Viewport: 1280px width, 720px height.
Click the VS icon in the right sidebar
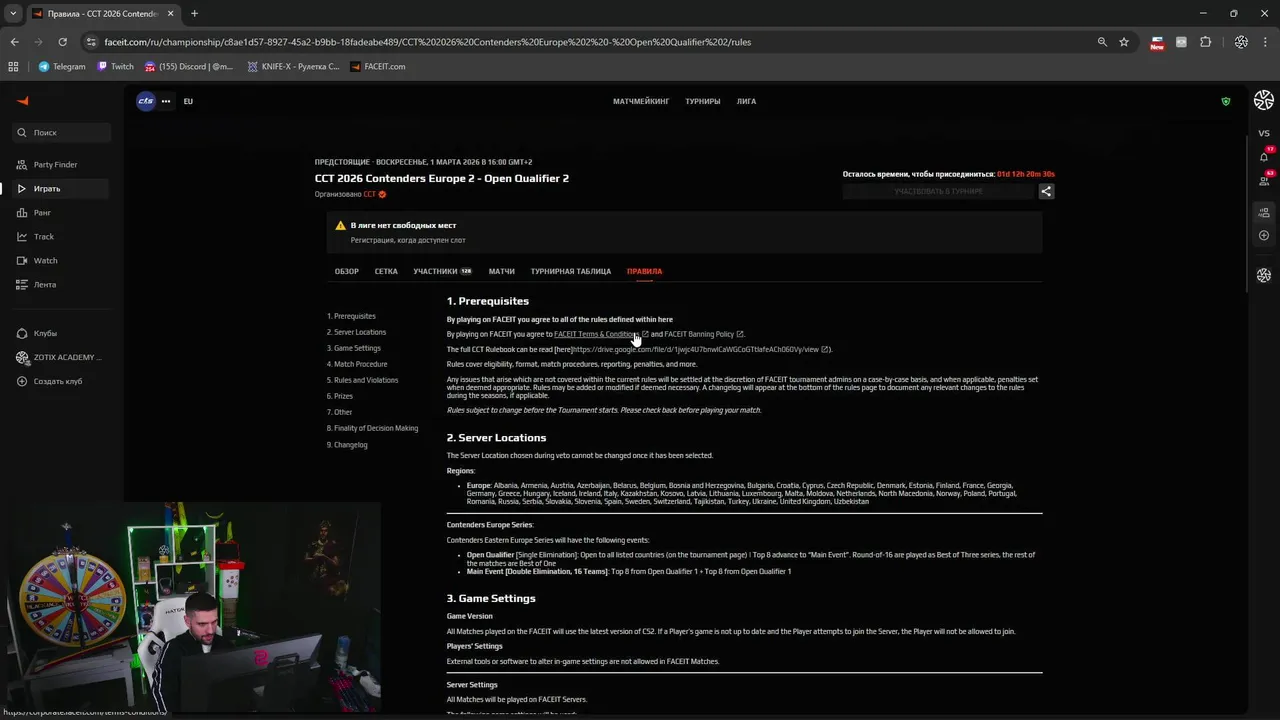[x=1264, y=133]
